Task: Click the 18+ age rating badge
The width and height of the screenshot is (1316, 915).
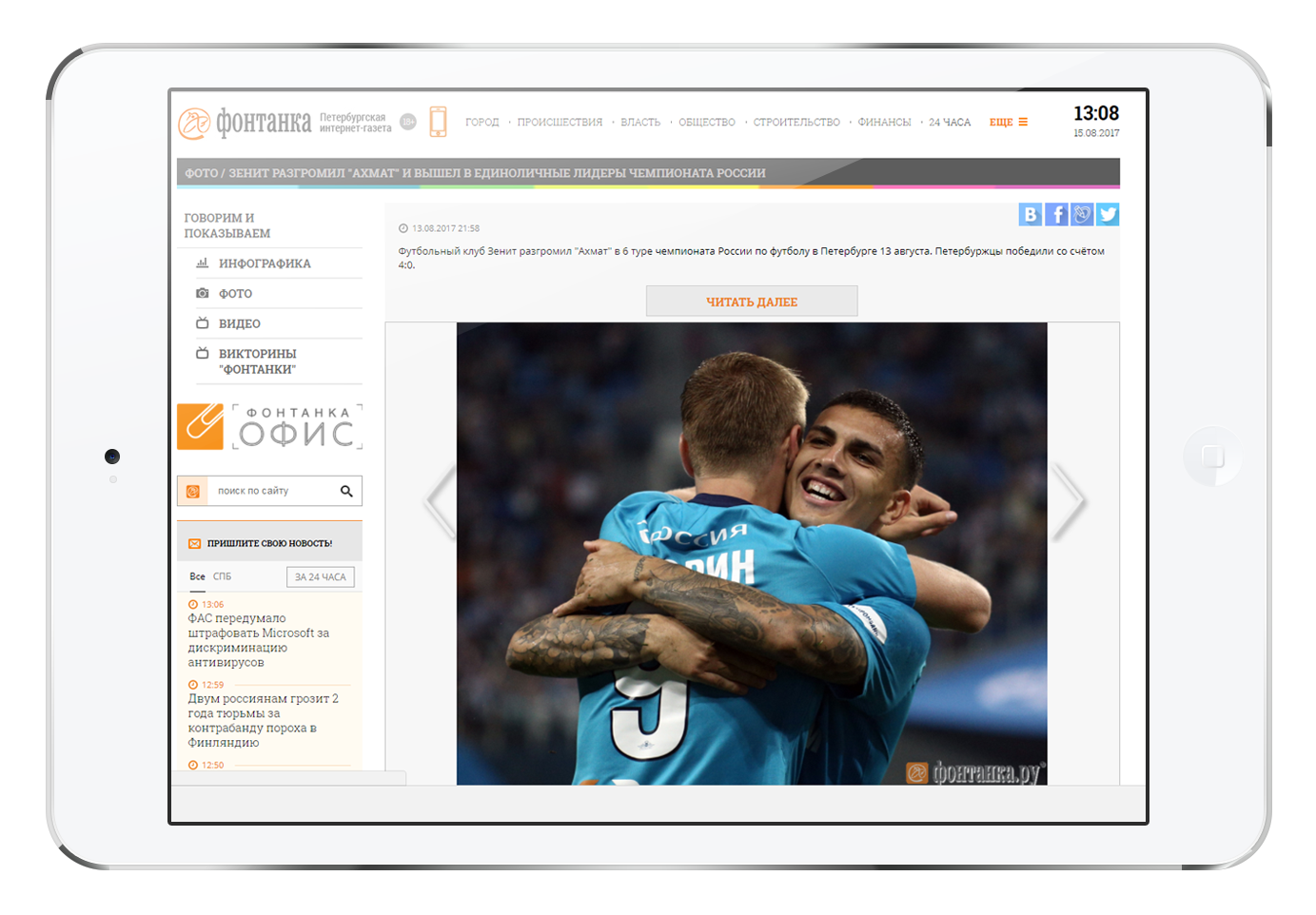Action: point(408,122)
